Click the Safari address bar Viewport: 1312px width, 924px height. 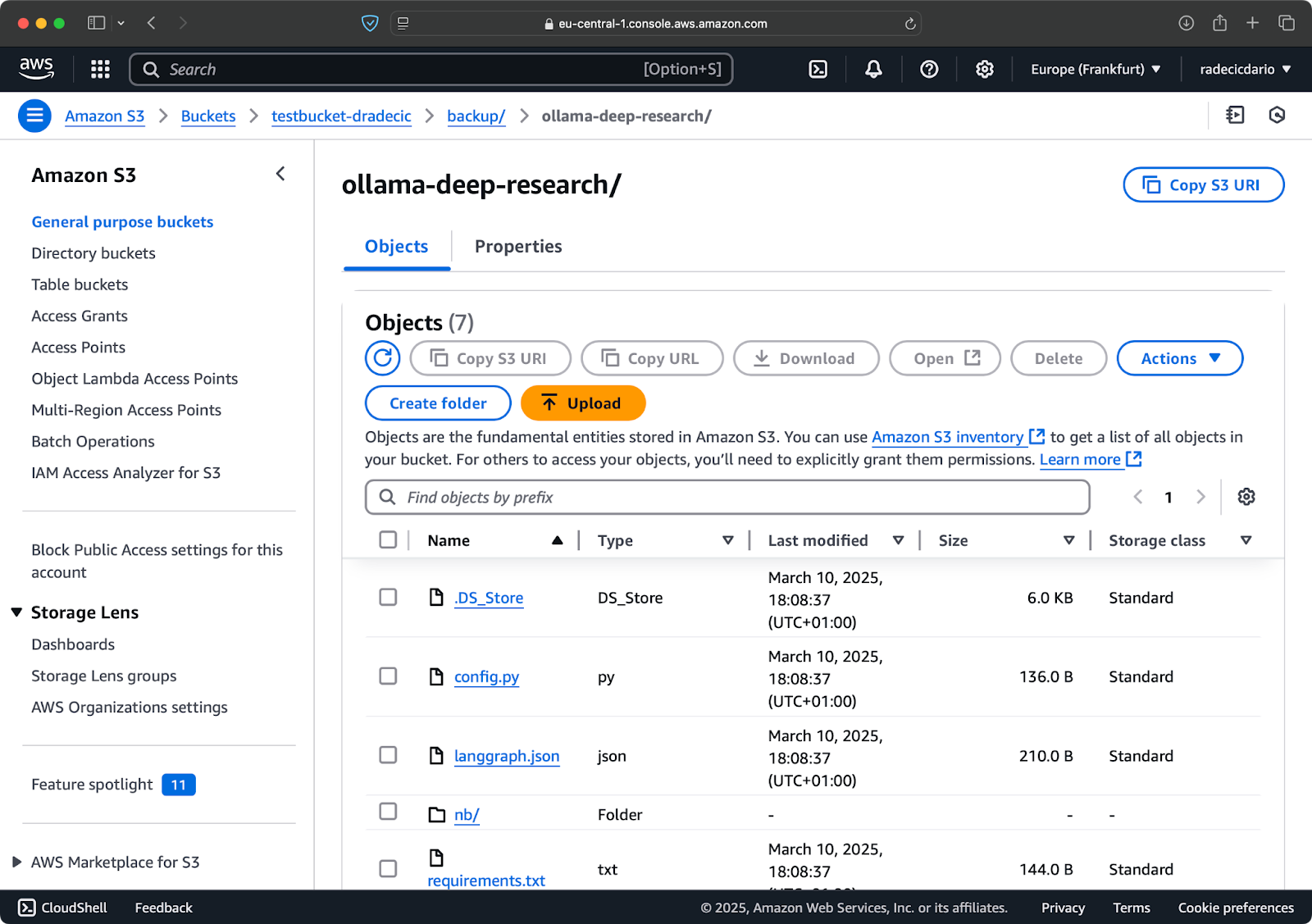pos(656,24)
